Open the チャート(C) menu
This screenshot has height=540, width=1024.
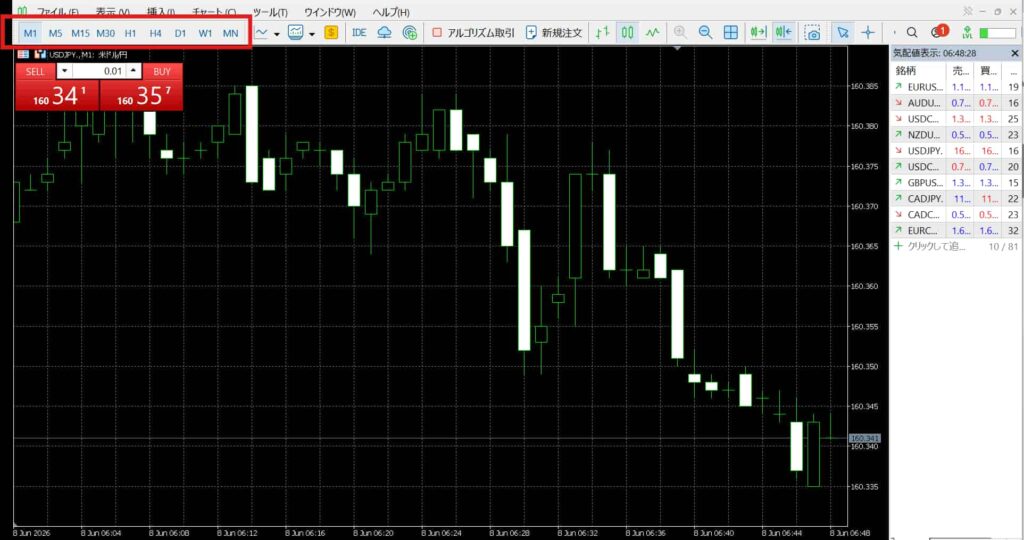coord(214,12)
